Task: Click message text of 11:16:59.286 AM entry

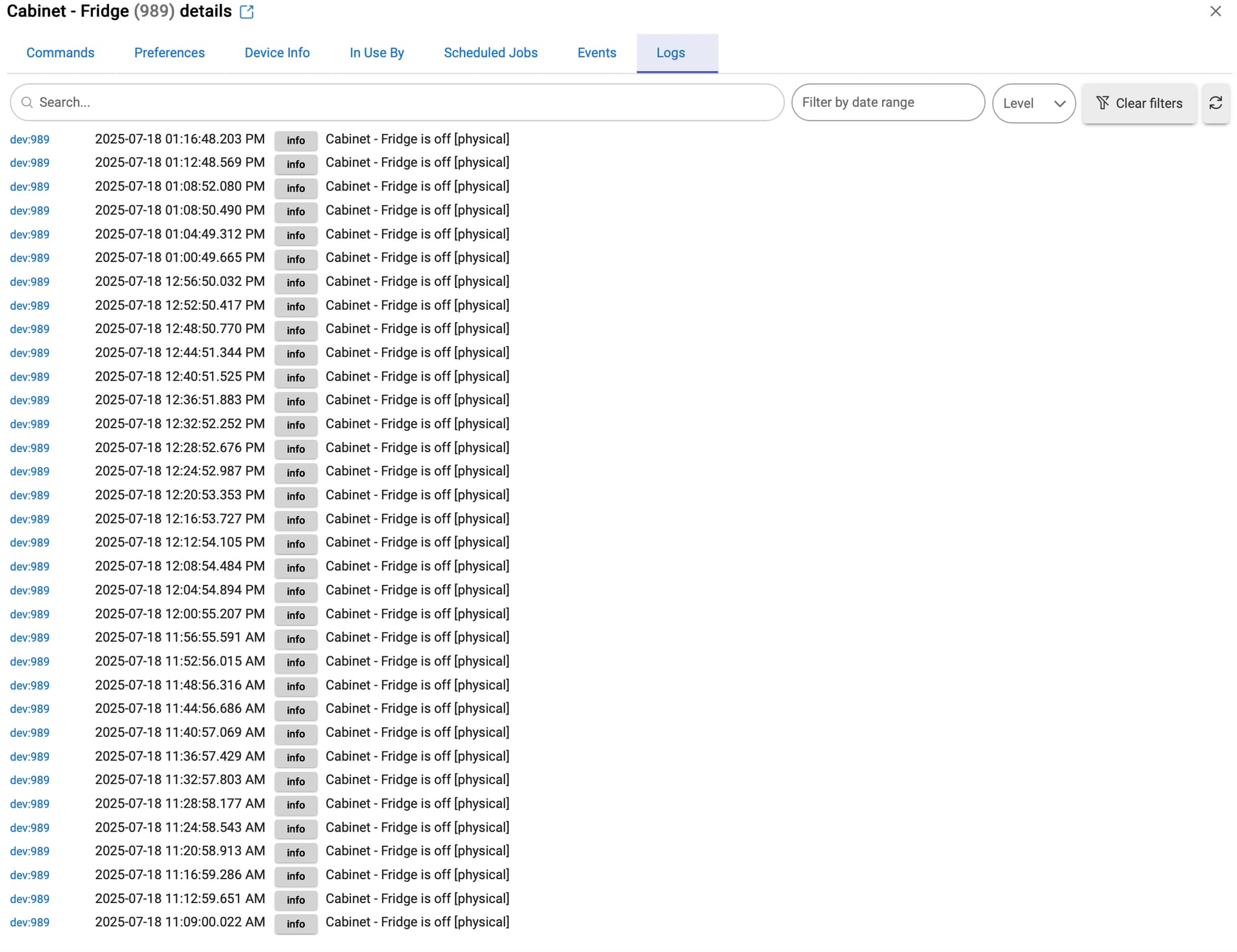Action: coord(417,875)
